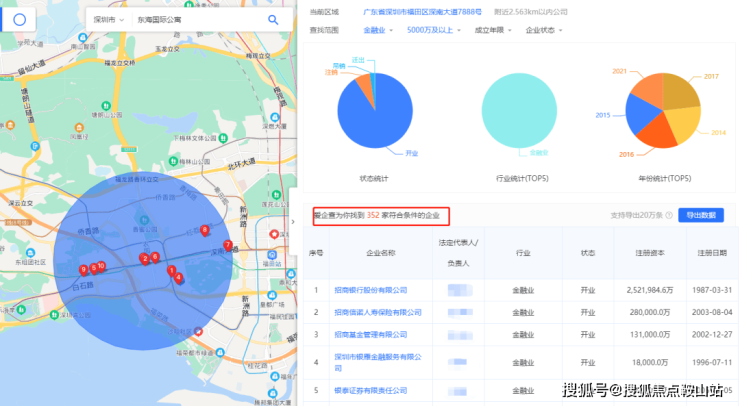740x406 pixels.
Task: Expand the 成立年限 filter
Action: (x=493, y=31)
